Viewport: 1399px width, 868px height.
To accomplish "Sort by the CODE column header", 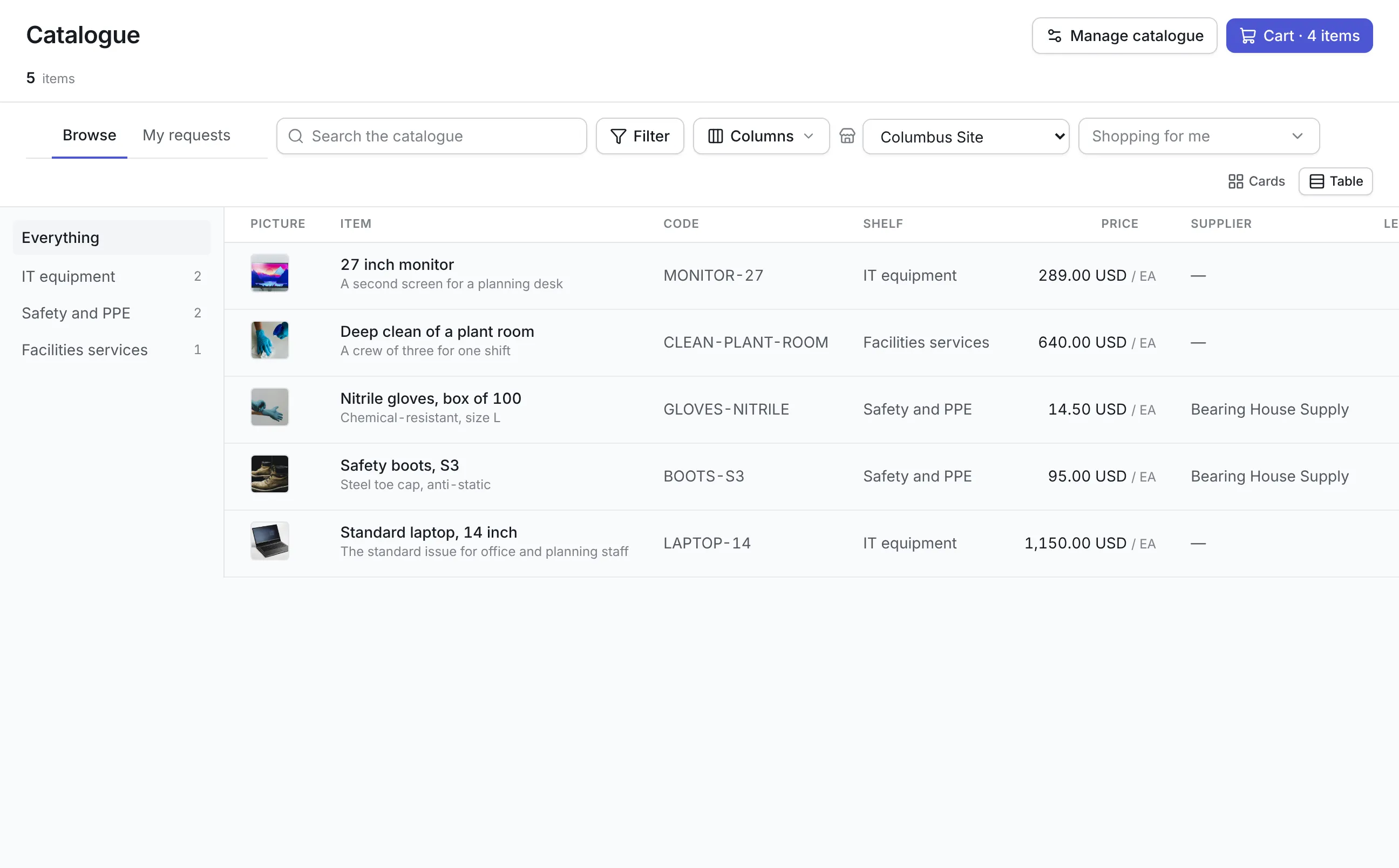I will point(681,224).
